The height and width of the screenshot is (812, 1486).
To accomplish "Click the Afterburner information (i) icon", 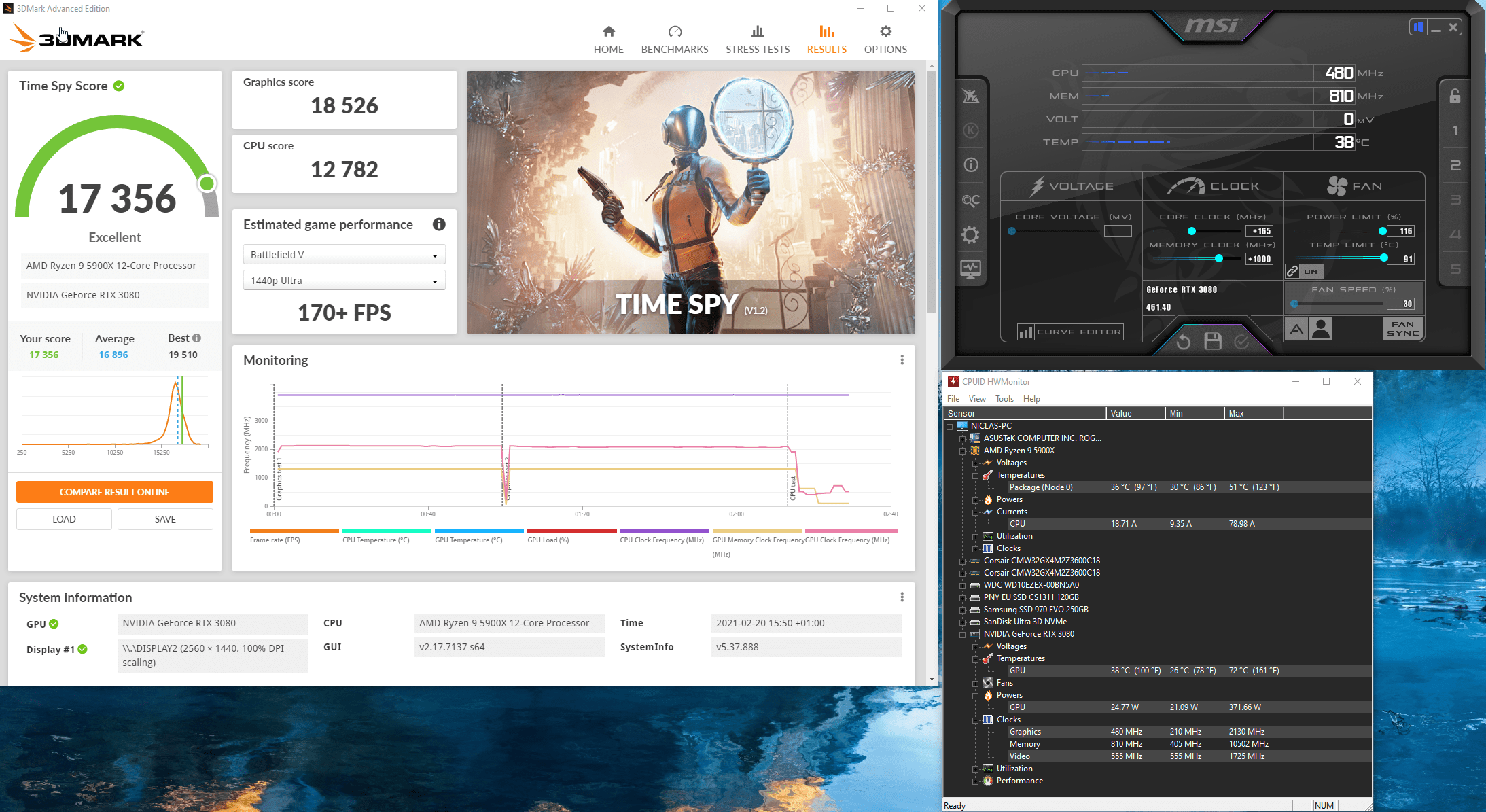I will [x=971, y=165].
